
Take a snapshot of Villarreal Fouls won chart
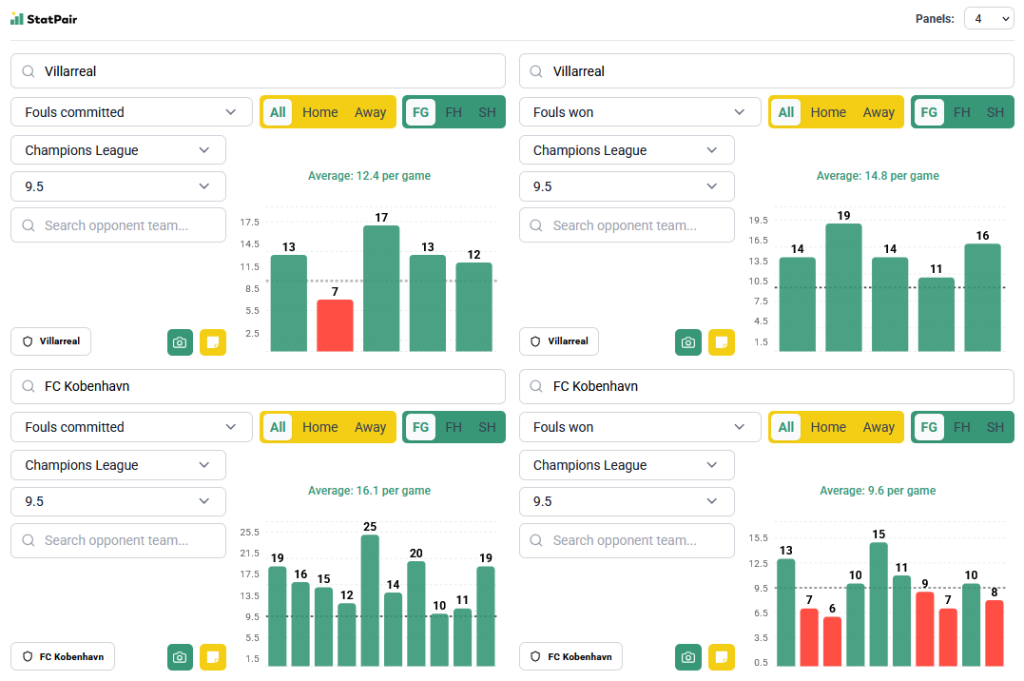688,342
